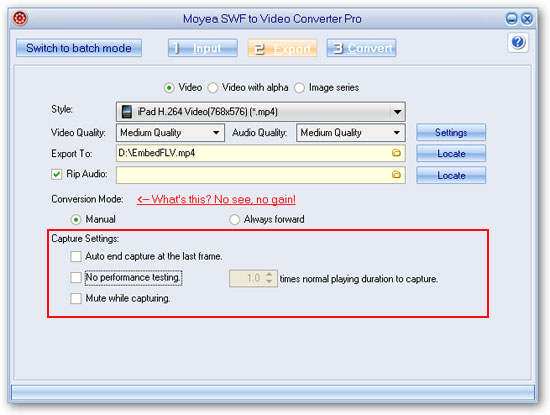Select the Video radio button
Image resolution: width=550 pixels, height=415 pixels.
(x=169, y=88)
